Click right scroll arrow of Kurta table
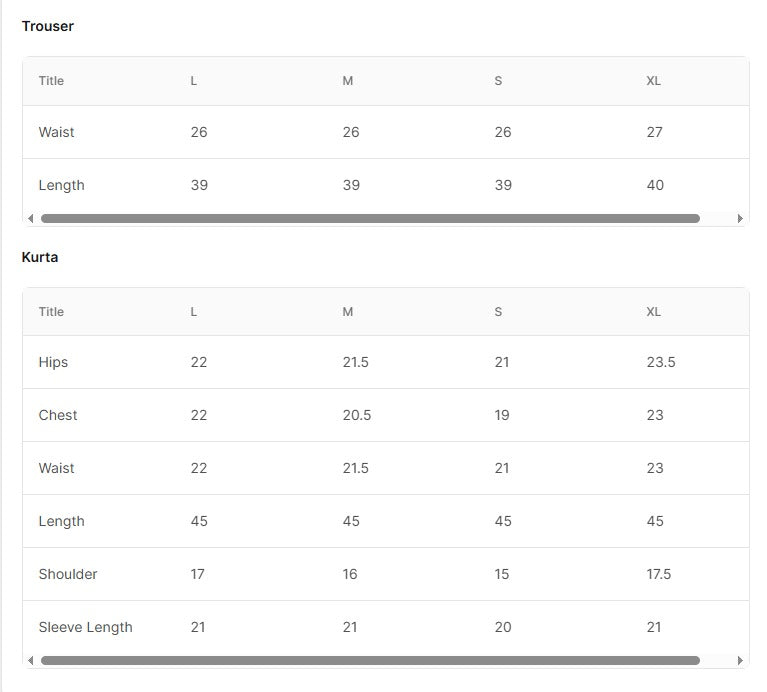767x692 pixels. tap(740, 661)
